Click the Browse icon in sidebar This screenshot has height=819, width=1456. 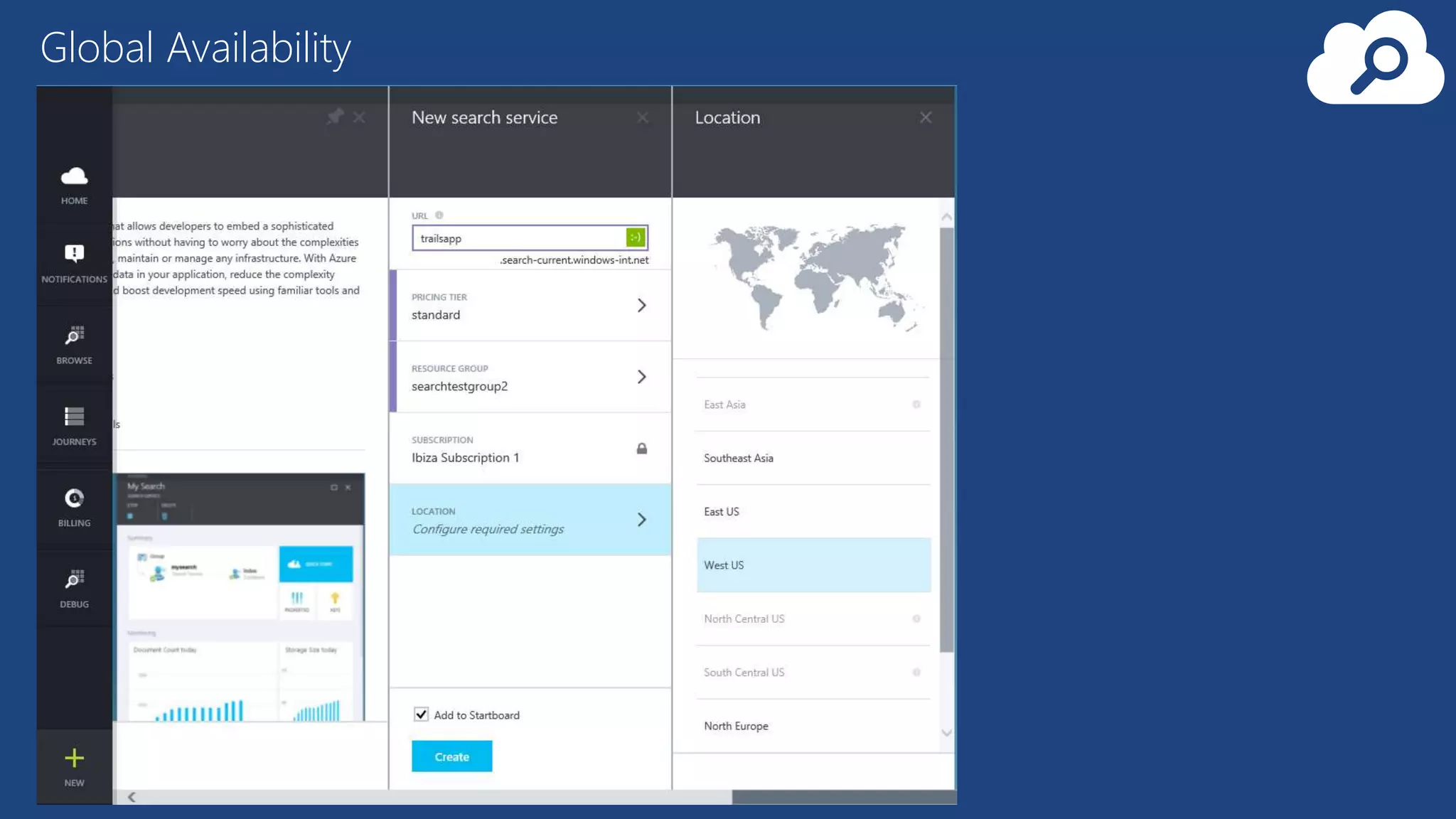(x=74, y=335)
